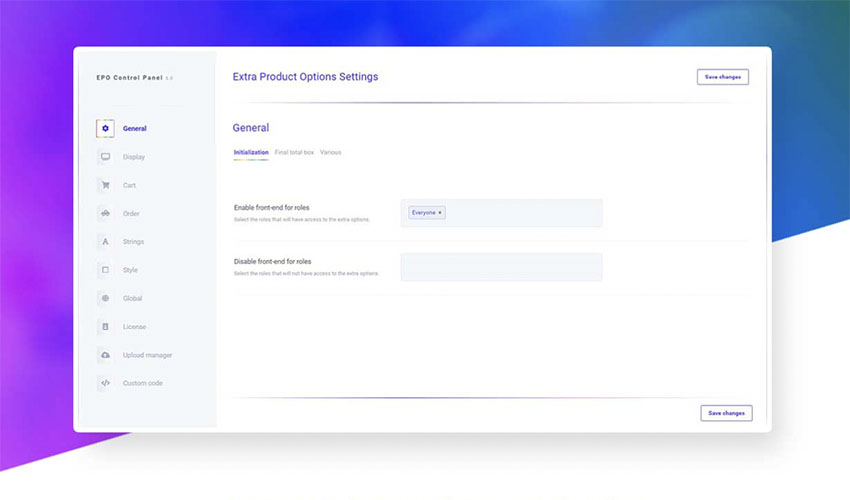Open Custom code section
This screenshot has height=500, width=850.
143,383
